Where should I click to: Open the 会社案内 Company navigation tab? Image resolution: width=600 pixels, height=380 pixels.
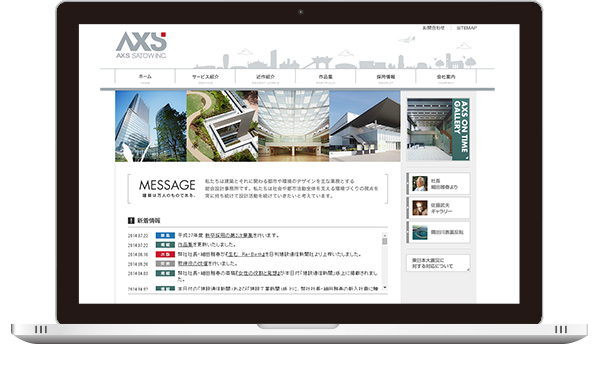(x=446, y=78)
